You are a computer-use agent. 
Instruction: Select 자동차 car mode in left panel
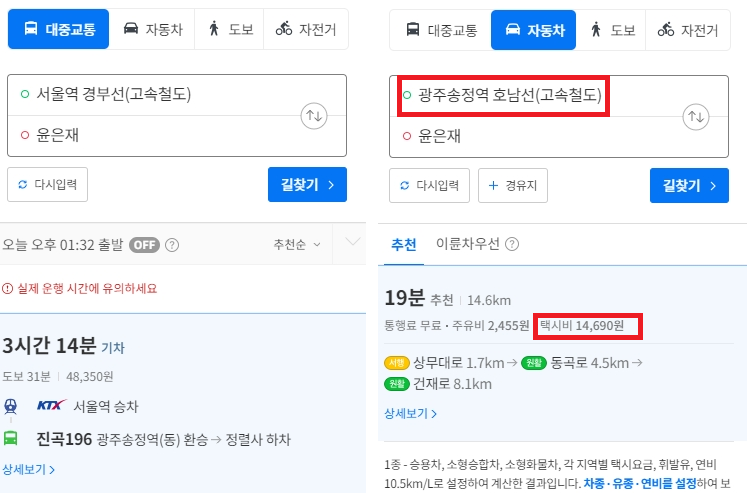coord(151,30)
